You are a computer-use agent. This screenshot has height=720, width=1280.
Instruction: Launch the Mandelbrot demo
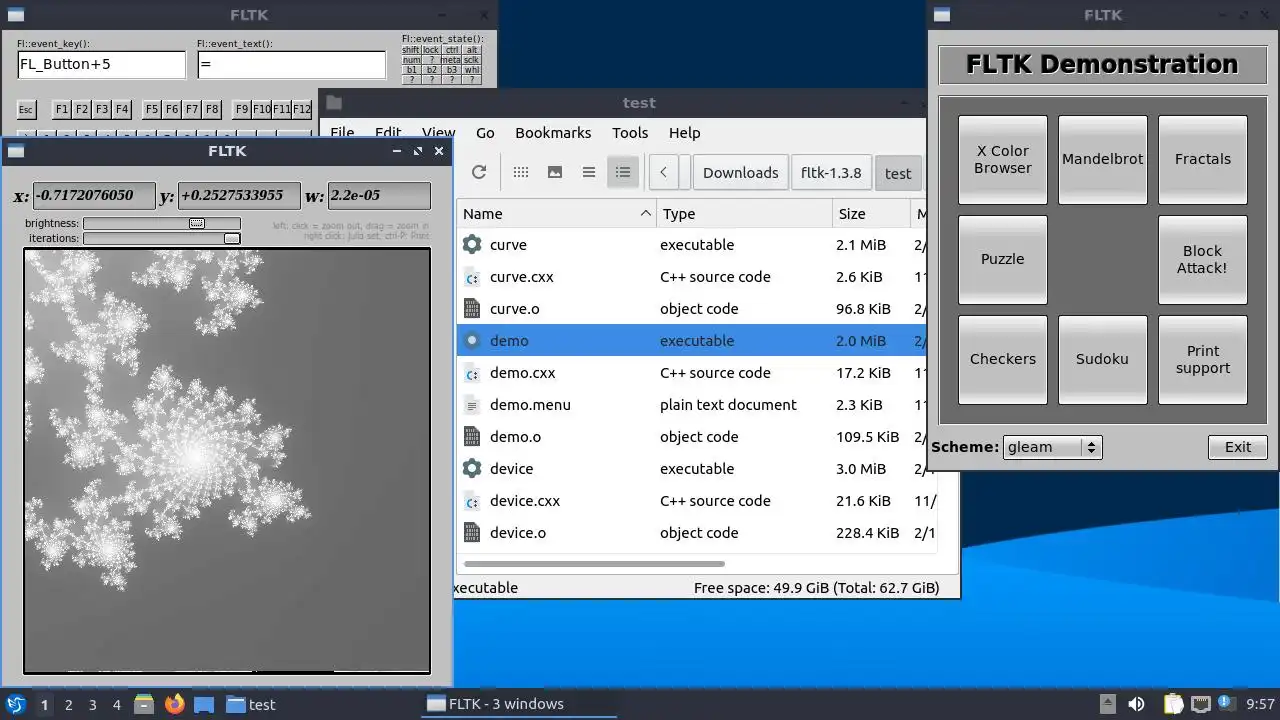[x=1103, y=159]
